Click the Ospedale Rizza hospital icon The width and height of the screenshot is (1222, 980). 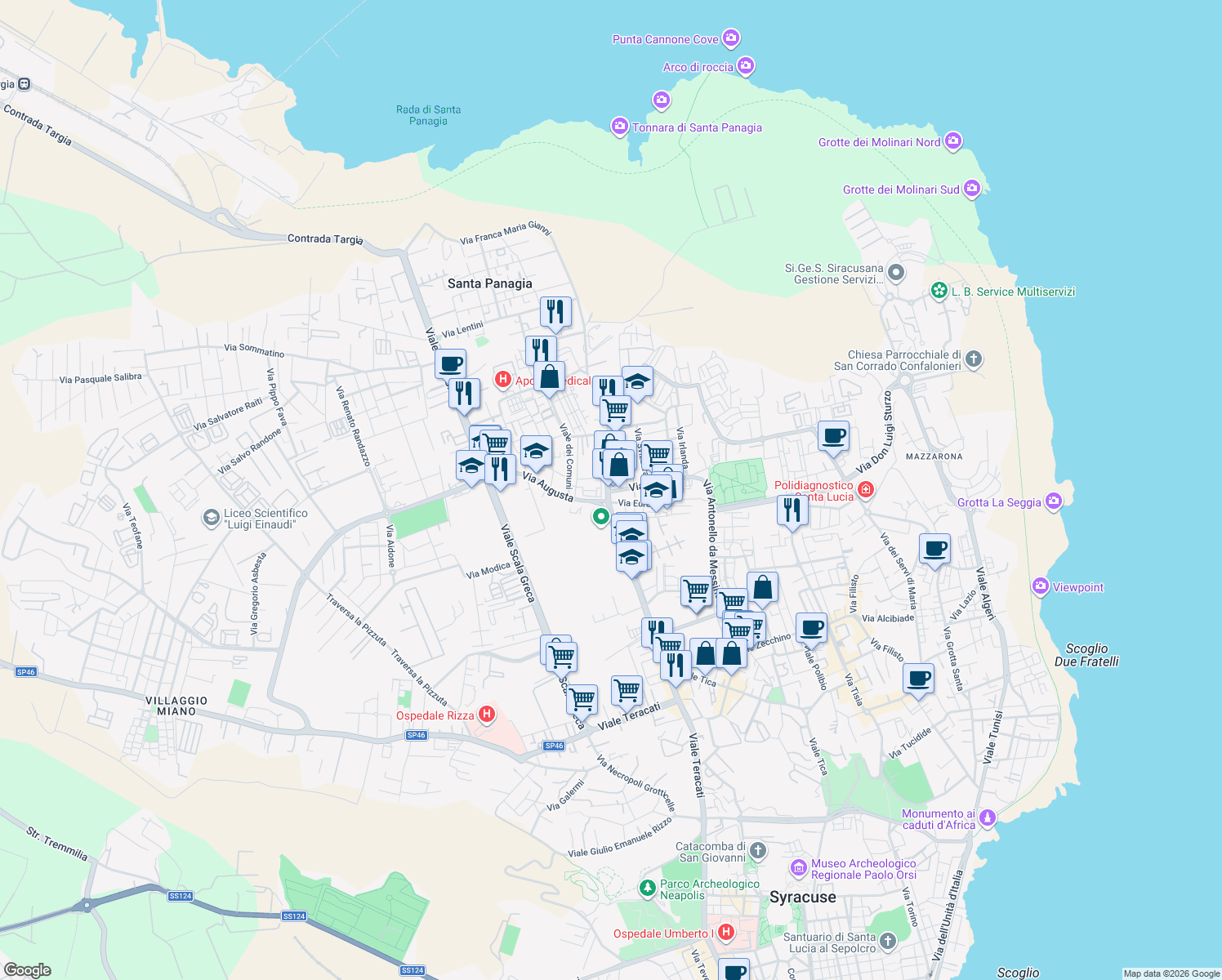point(488,715)
